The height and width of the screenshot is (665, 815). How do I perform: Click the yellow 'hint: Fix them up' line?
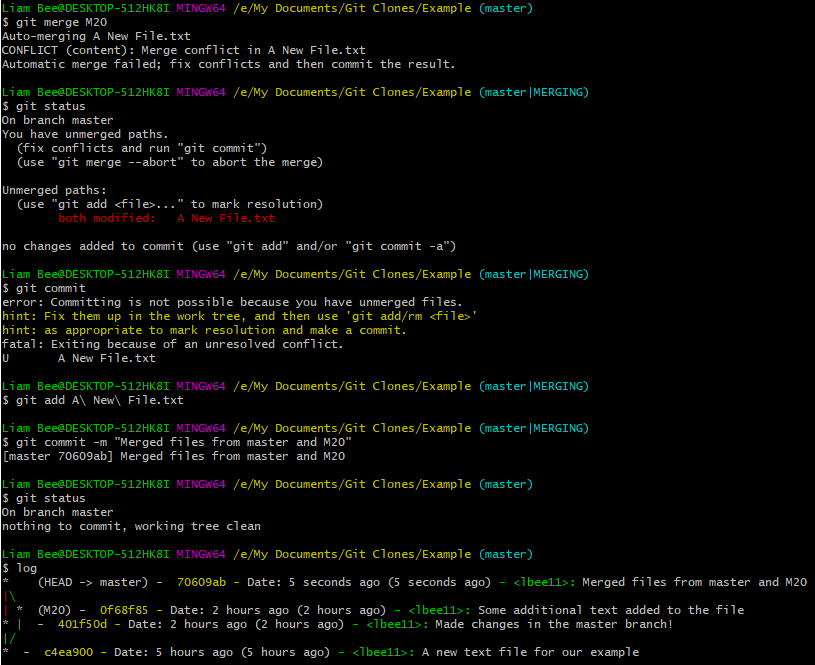pos(239,316)
